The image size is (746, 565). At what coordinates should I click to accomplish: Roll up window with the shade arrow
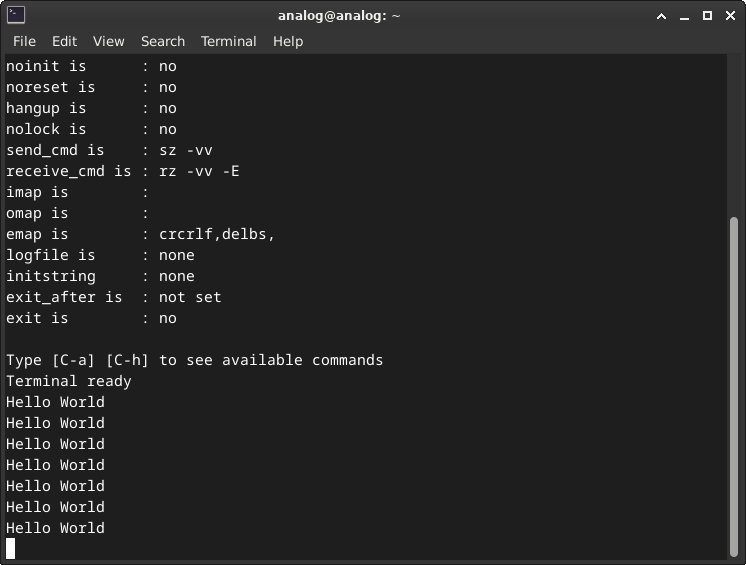(663, 15)
